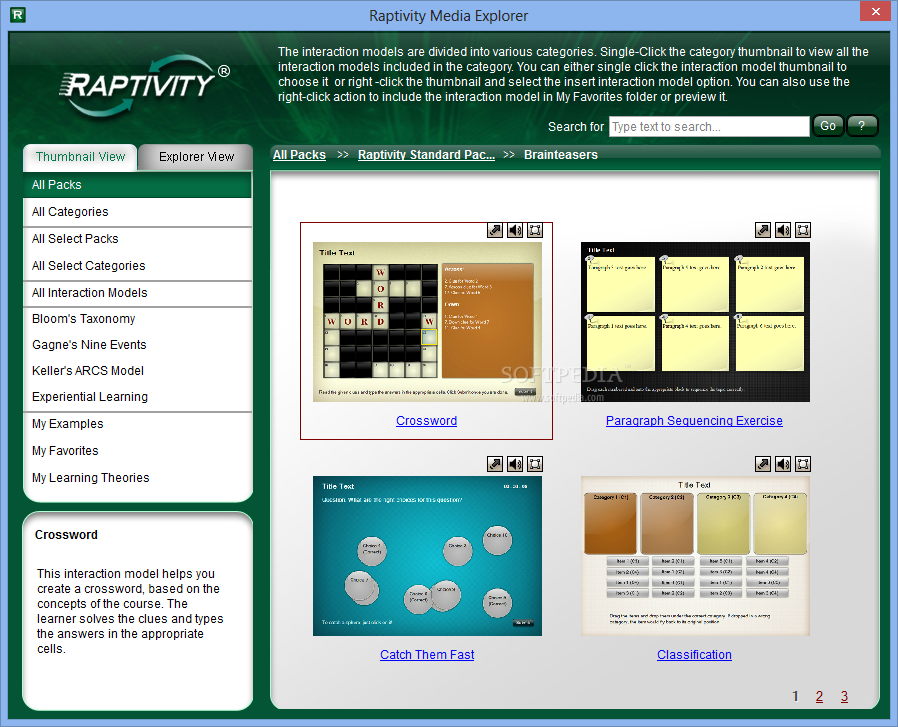Switch to Explorer View tab
This screenshot has height=727, width=898.
pyautogui.click(x=196, y=157)
